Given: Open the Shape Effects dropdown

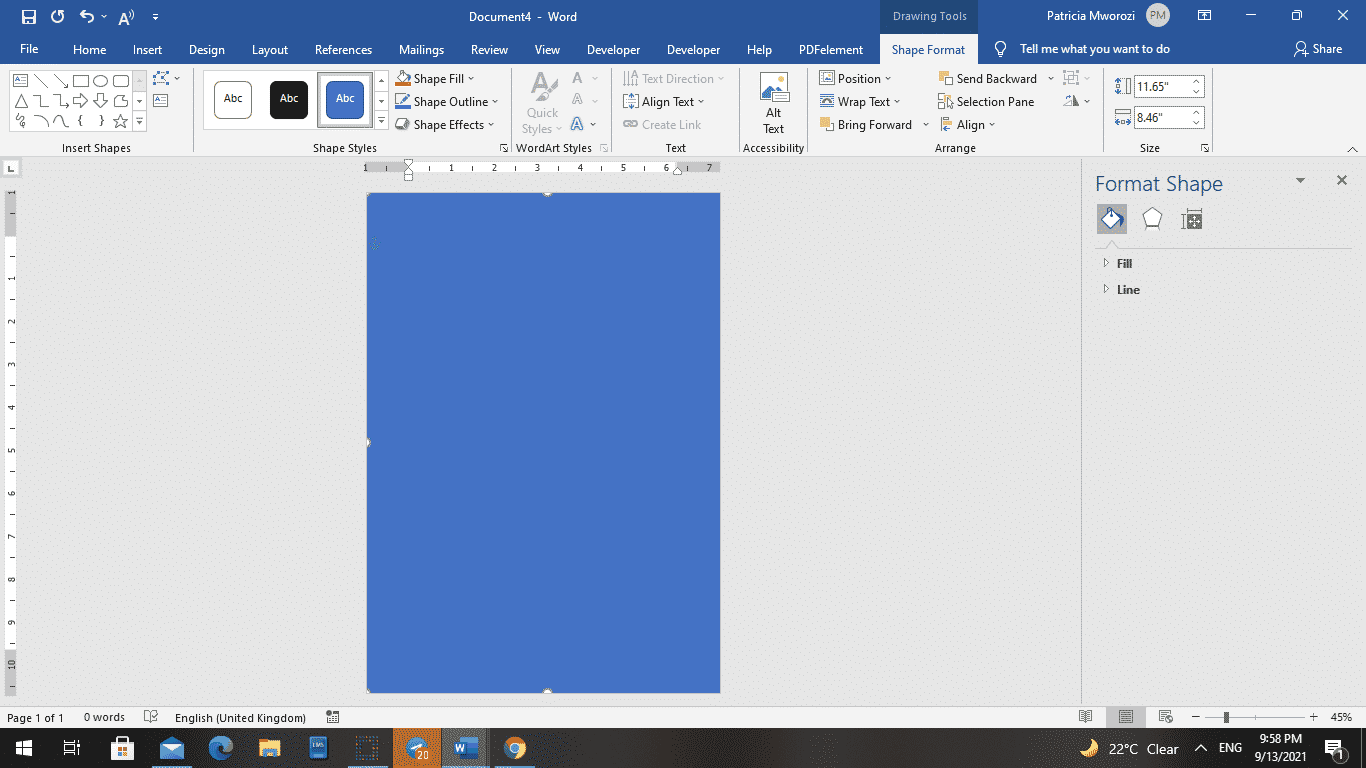Looking at the screenshot, I should (444, 124).
